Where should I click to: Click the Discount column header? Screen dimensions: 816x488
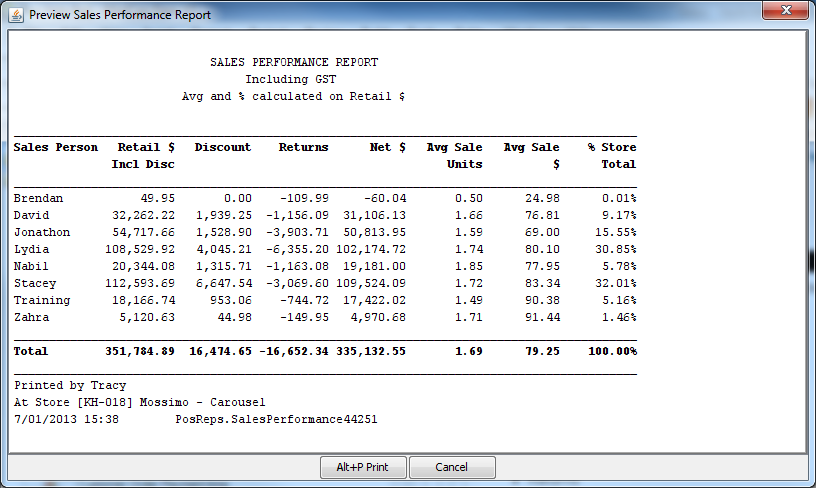click(x=223, y=147)
